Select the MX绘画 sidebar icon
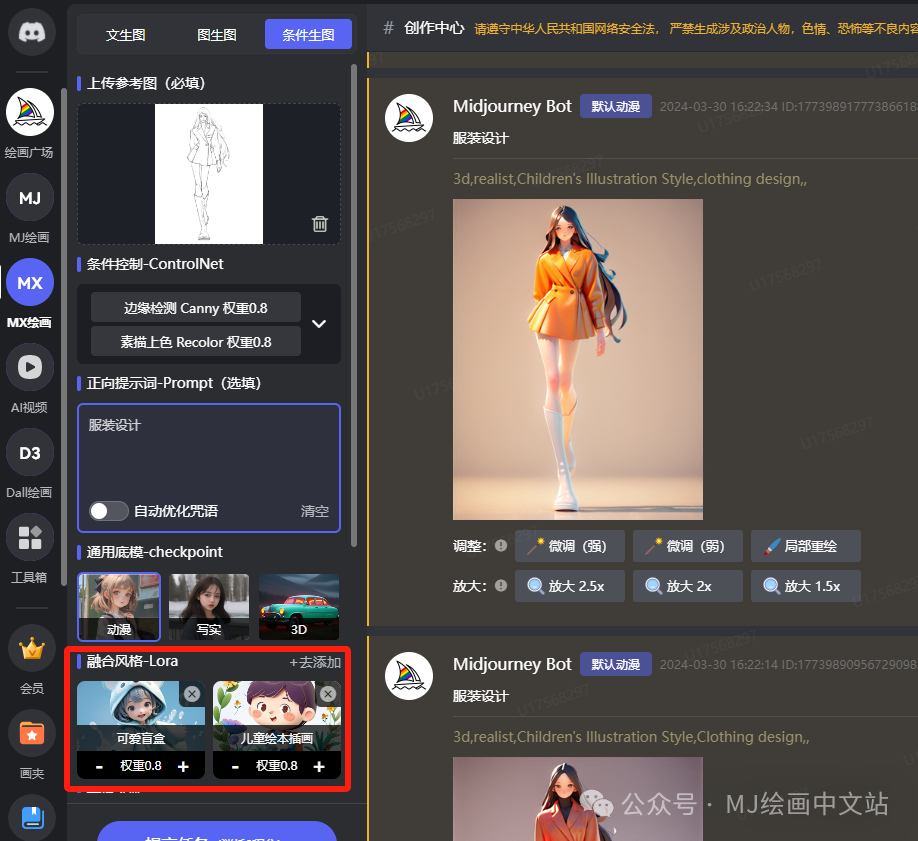 (30, 282)
